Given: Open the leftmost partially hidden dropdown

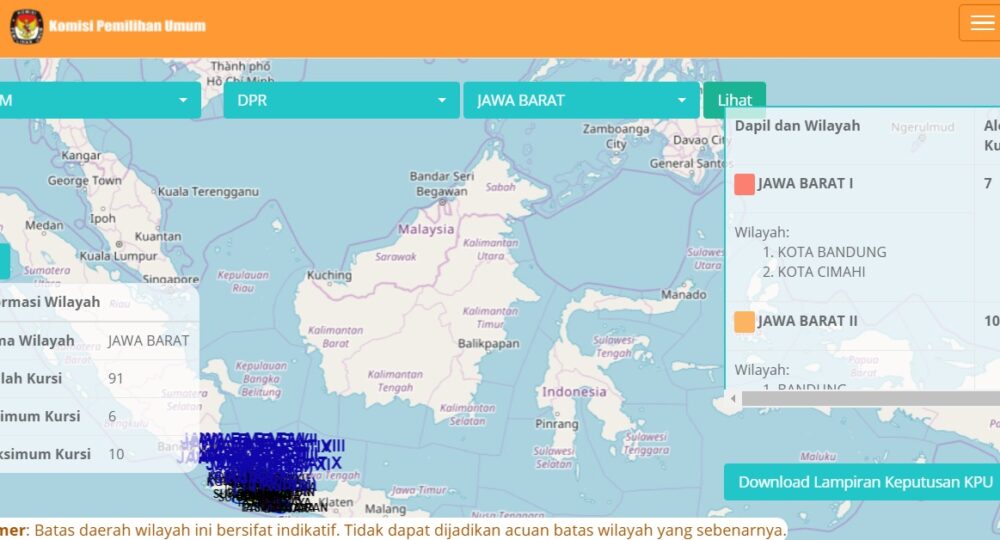Looking at the screenshot, I should [98, 101].
